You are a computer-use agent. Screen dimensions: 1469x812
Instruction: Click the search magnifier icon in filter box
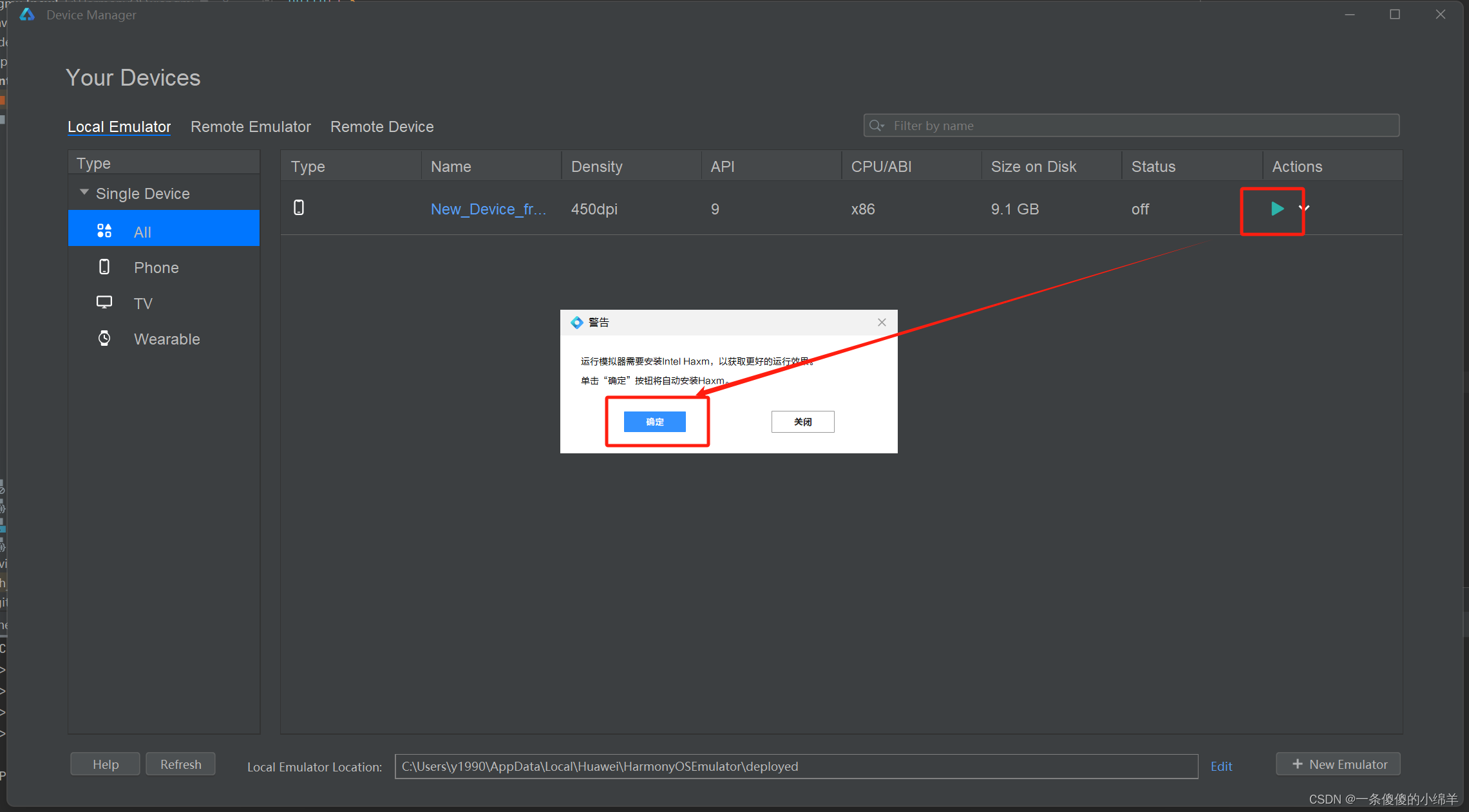[x=877, y=126]
